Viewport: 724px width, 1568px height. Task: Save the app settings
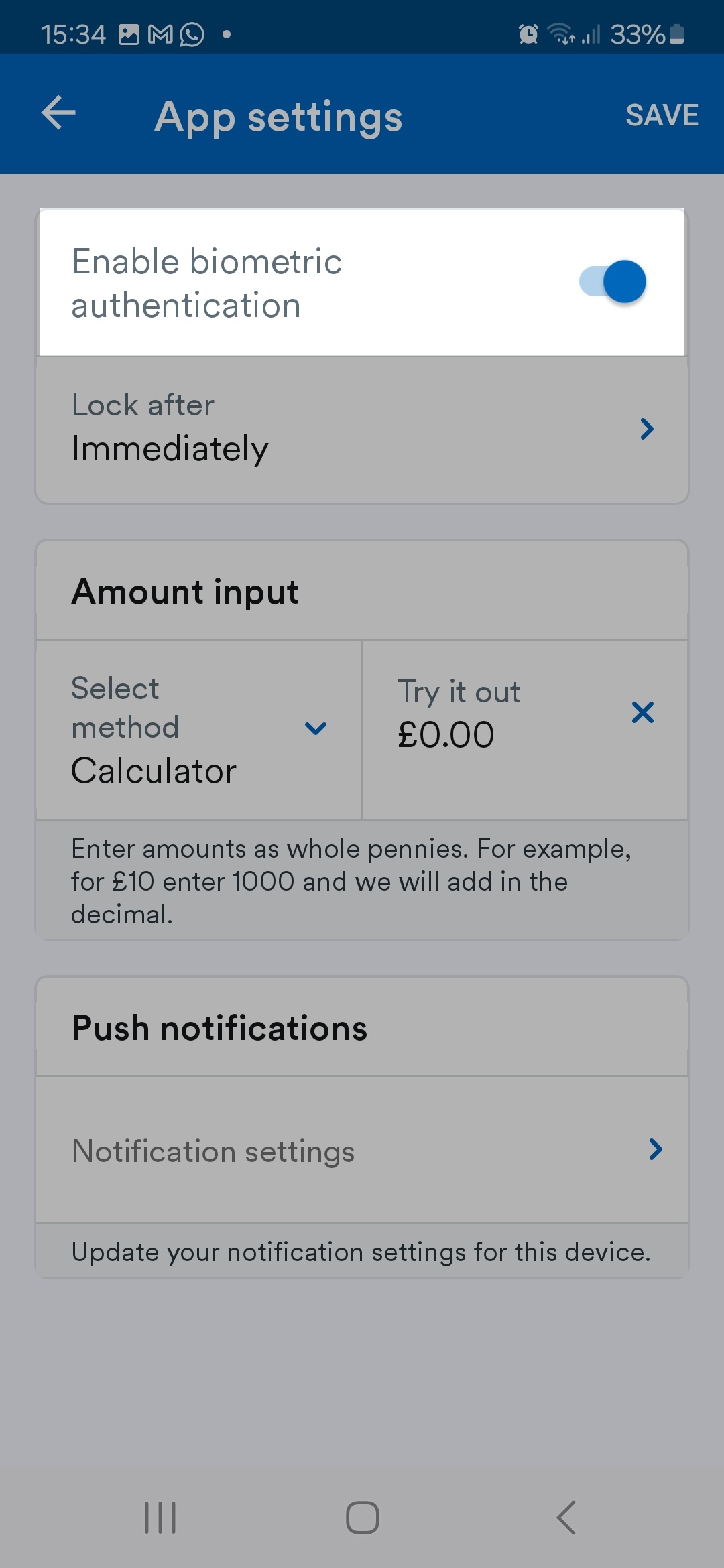point(662,115)
